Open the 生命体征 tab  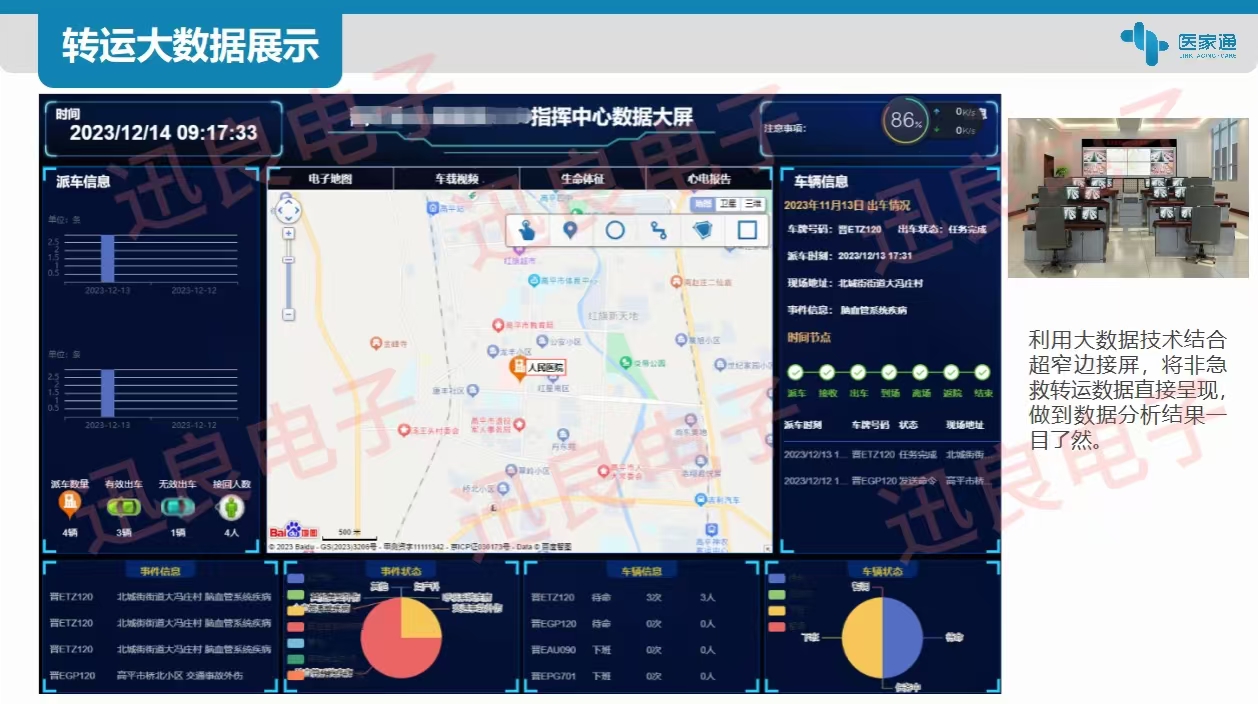coord(582,179)
